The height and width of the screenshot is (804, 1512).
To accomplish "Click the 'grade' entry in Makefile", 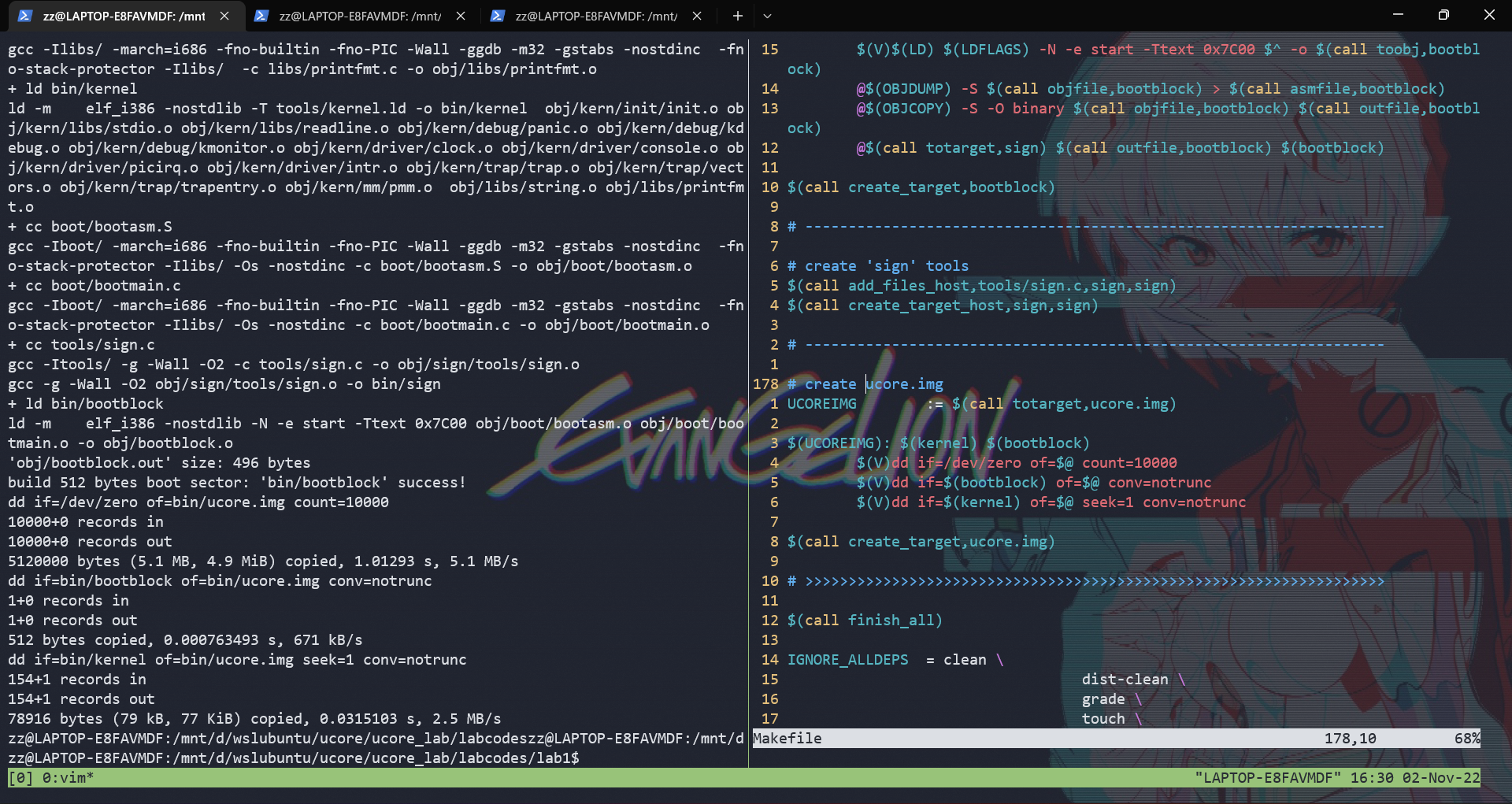I will (1103, 699).
